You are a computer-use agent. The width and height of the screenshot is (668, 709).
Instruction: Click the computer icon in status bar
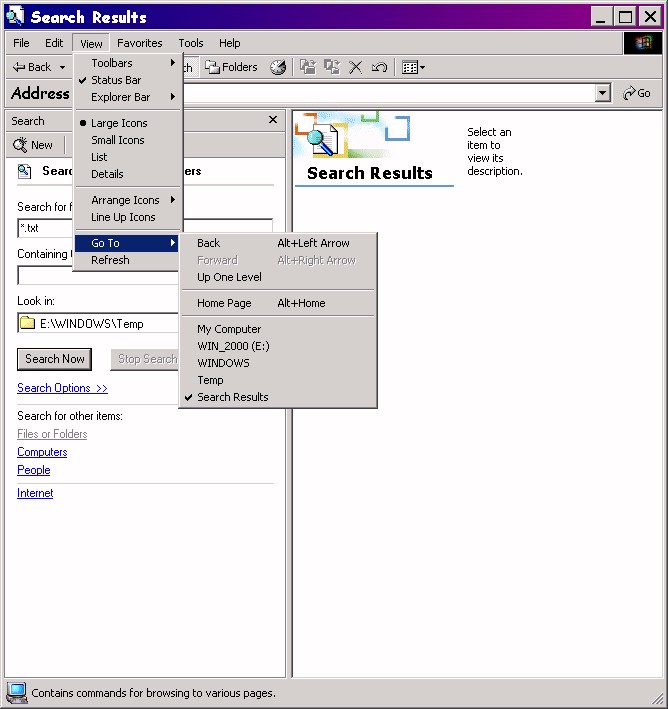pos(17,693)
